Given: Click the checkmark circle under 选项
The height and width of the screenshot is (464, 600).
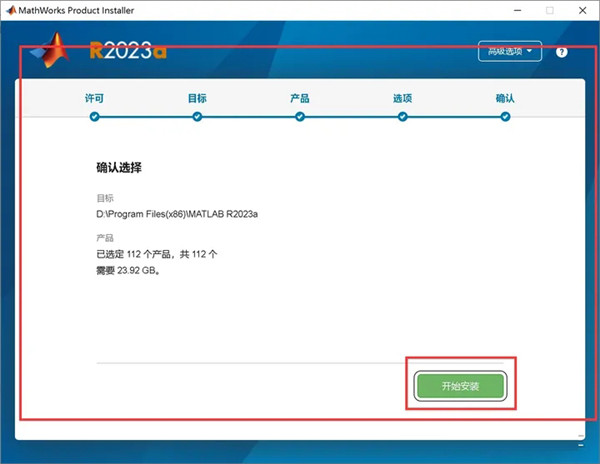Looking at the screenshot, I should pos(403,117).
